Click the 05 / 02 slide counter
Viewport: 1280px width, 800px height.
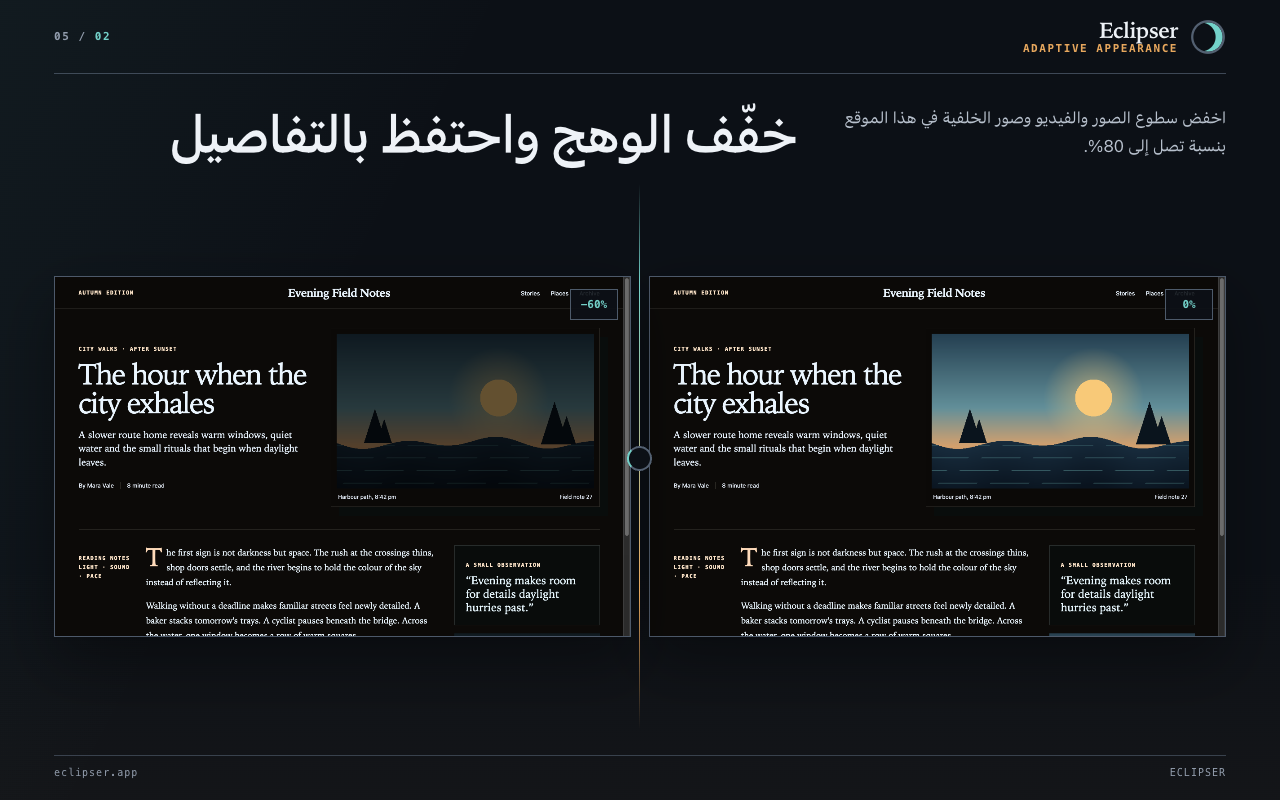[82, 36]
